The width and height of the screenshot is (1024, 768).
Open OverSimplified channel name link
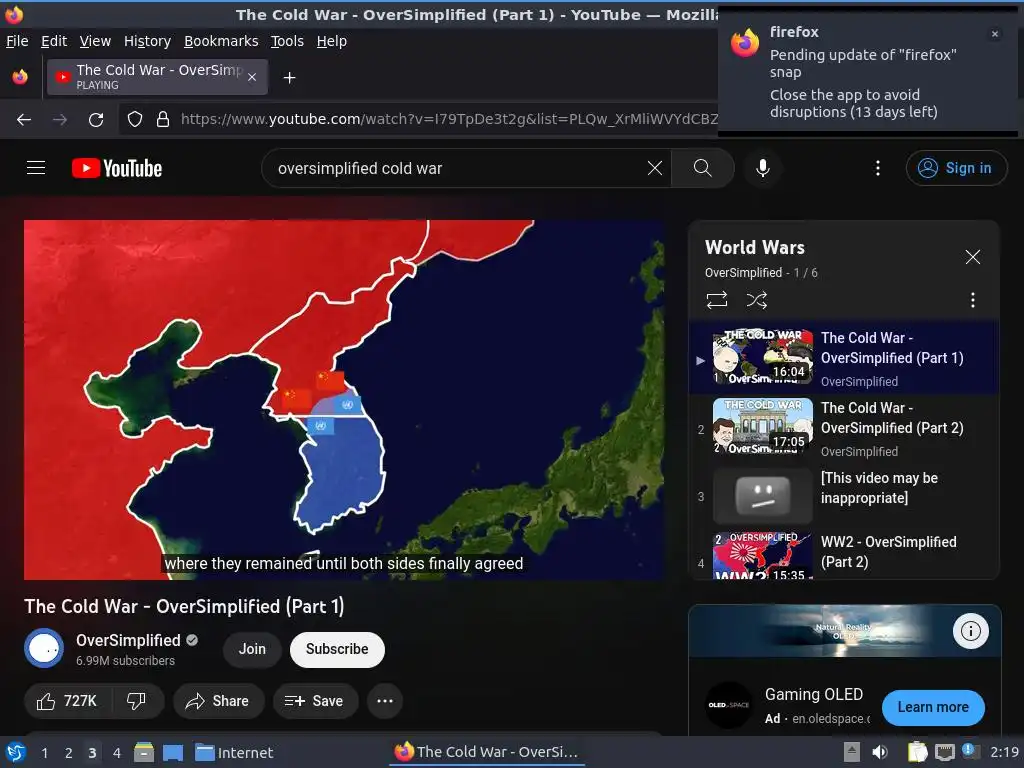point(128,640)
